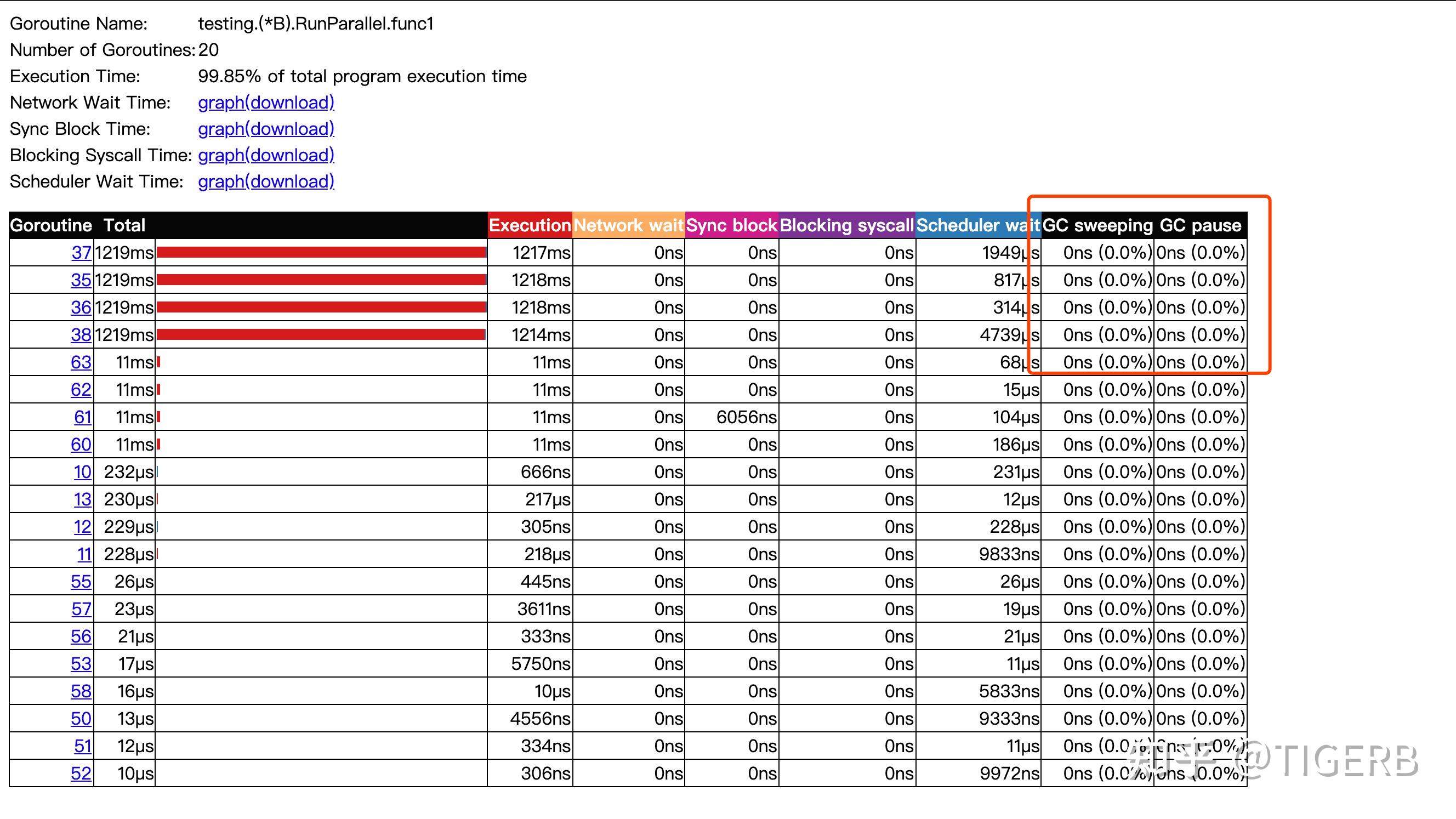
Task: Open Blocking Syscall Time graph link
Action: pyautogui.click(x=266, y=155)
